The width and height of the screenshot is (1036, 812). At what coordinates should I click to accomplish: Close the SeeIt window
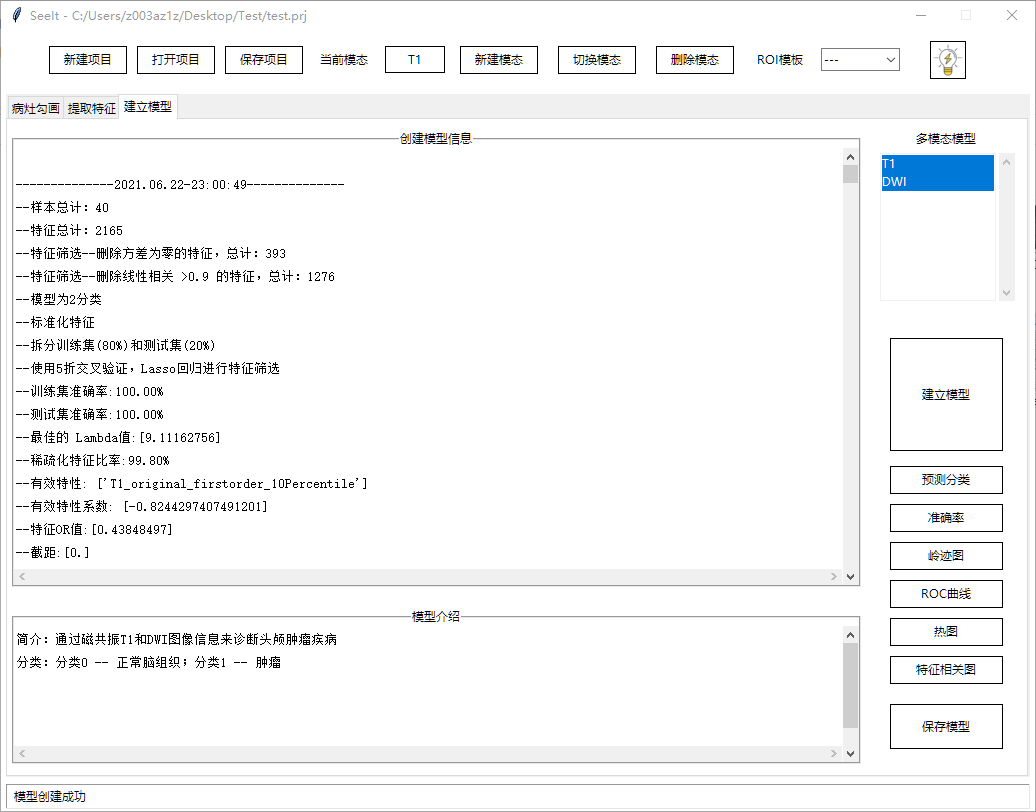tap(1012, 15)
